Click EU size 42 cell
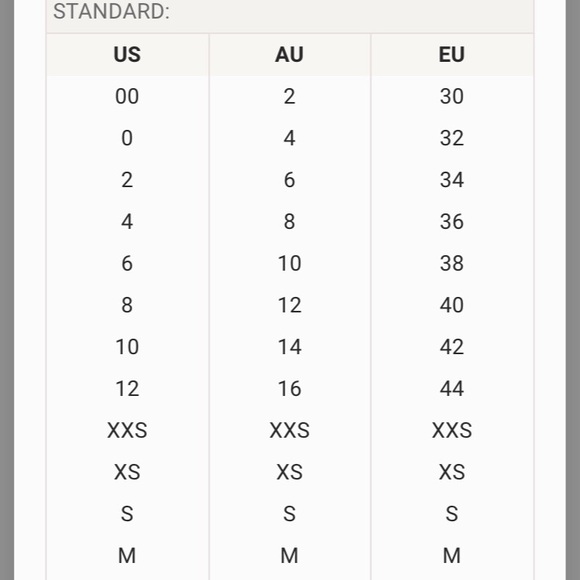Image resolution: width=580 pixels, height=580 pixels. [x=452, y=347]
